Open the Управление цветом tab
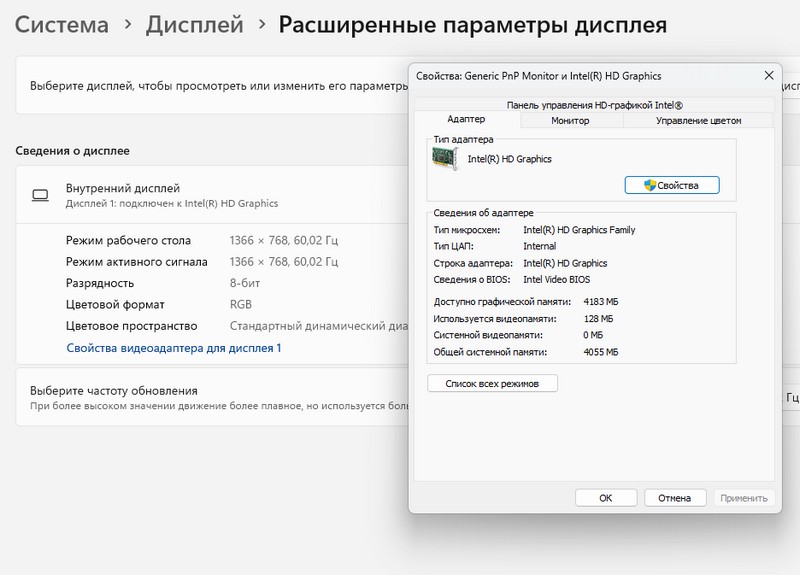Viewport: 800px width, 575px height. tap(698, 120)
